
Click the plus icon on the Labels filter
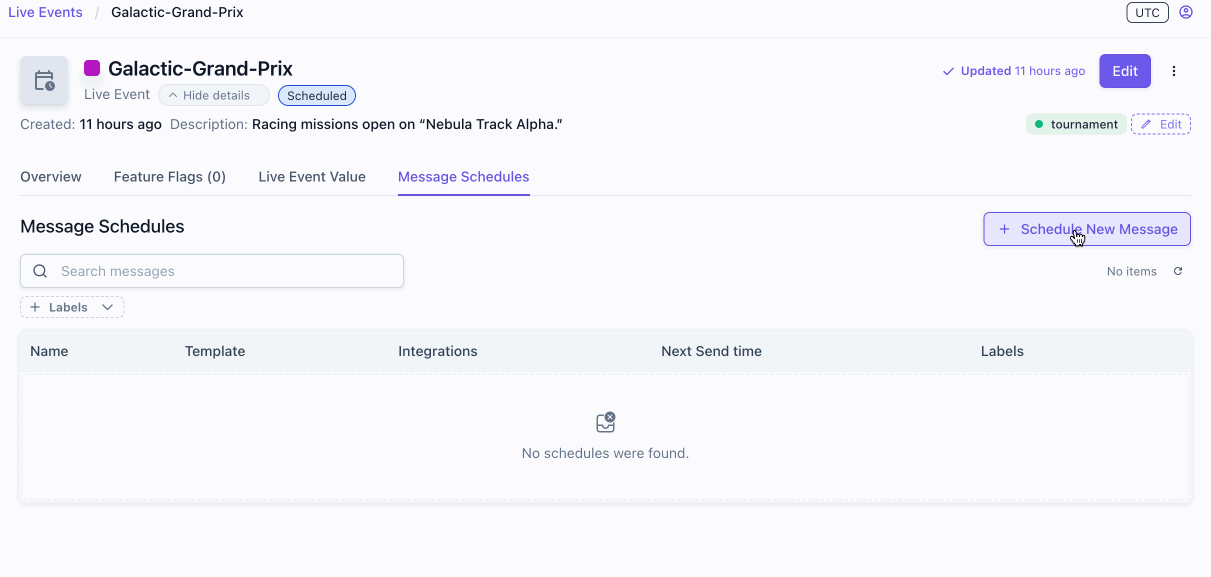pos(34,307)
